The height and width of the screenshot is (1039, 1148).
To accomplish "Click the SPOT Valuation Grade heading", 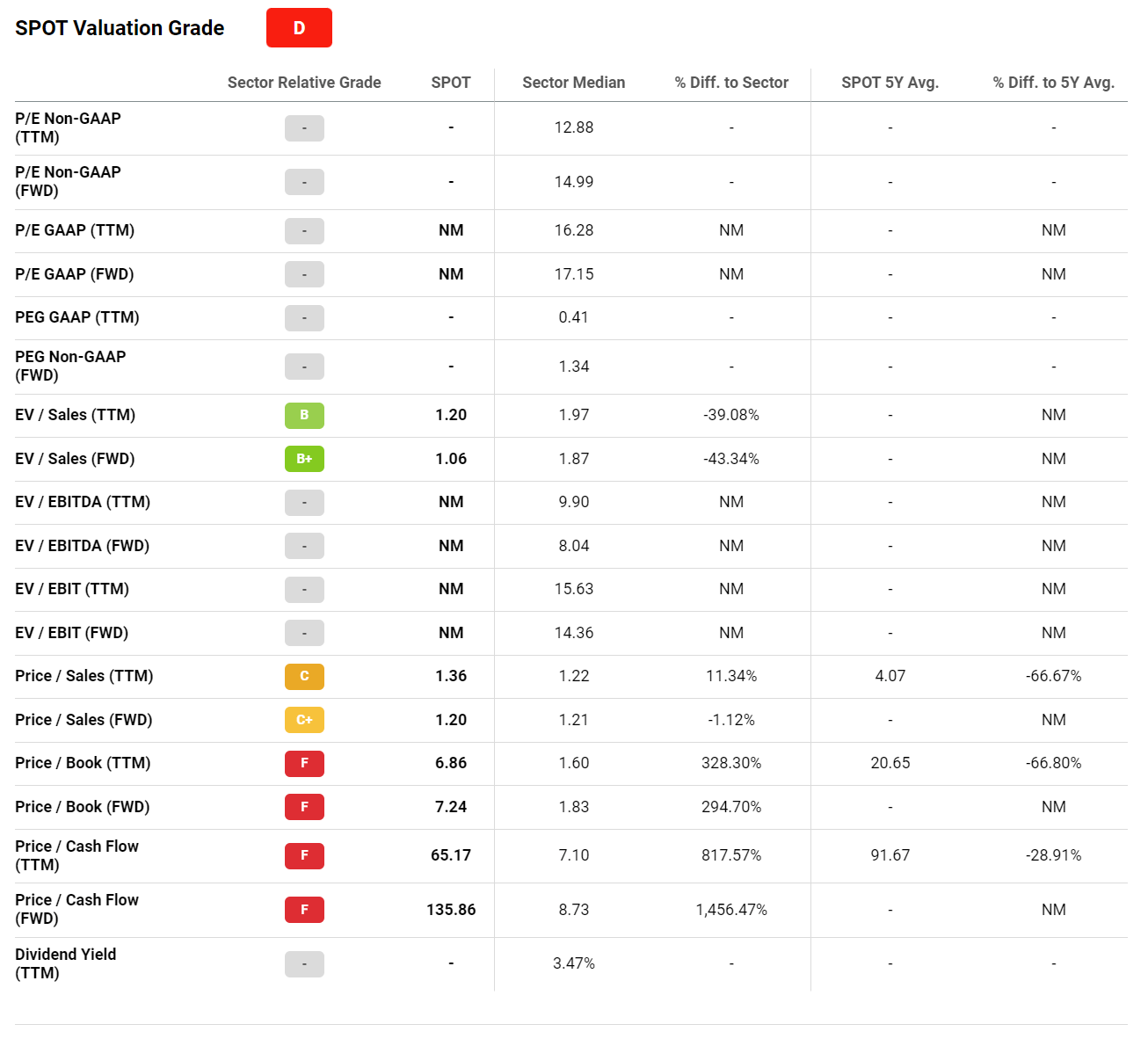I will click(x=120, y=28).
